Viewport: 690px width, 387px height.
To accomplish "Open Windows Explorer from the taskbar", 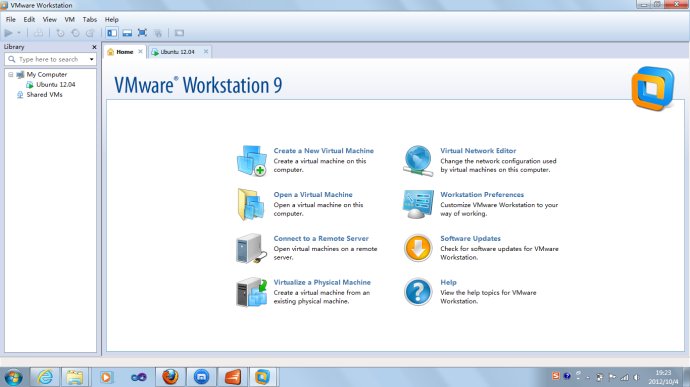I will pos(75,377).
